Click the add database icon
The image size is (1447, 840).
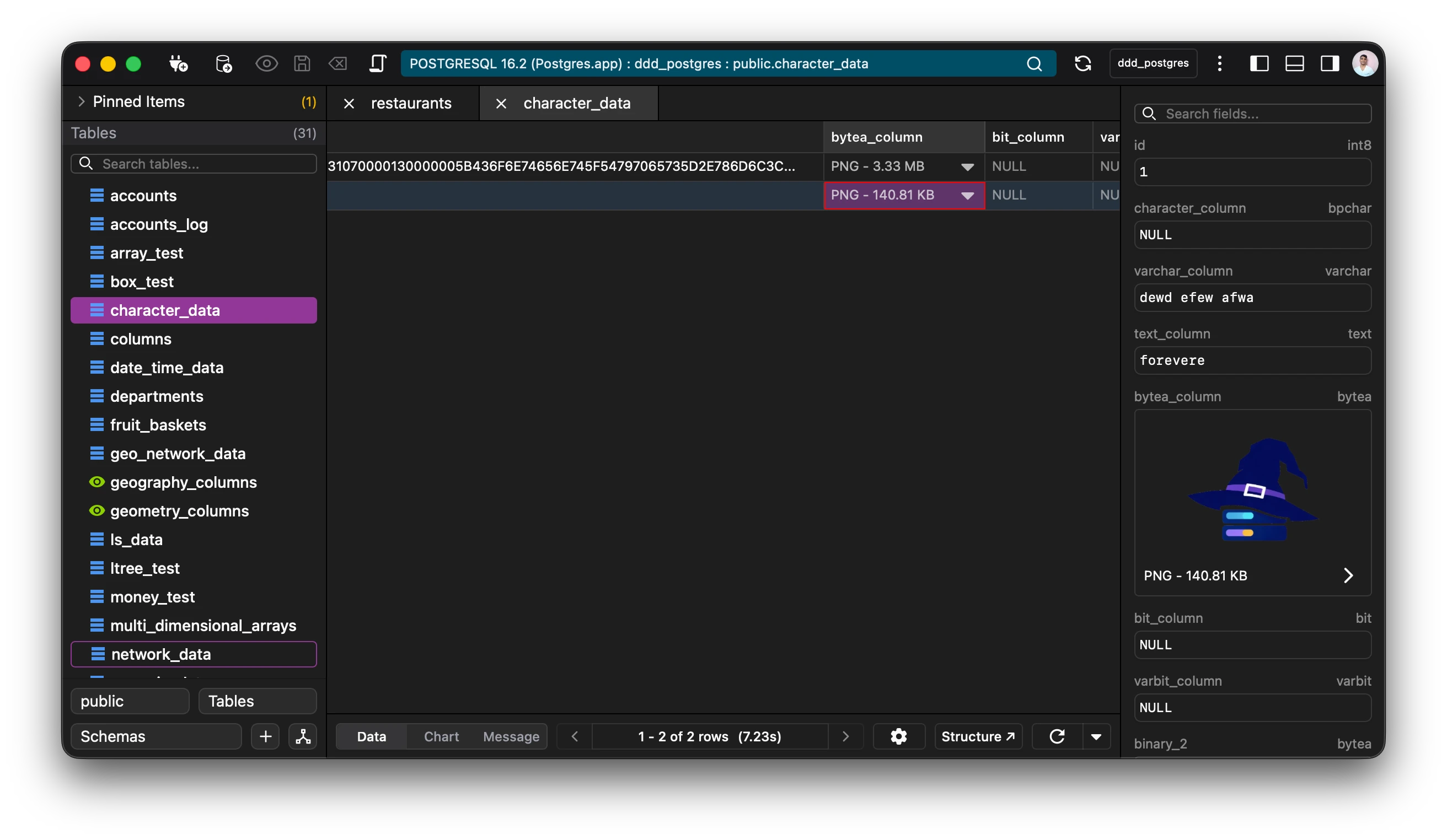[223, 64]
